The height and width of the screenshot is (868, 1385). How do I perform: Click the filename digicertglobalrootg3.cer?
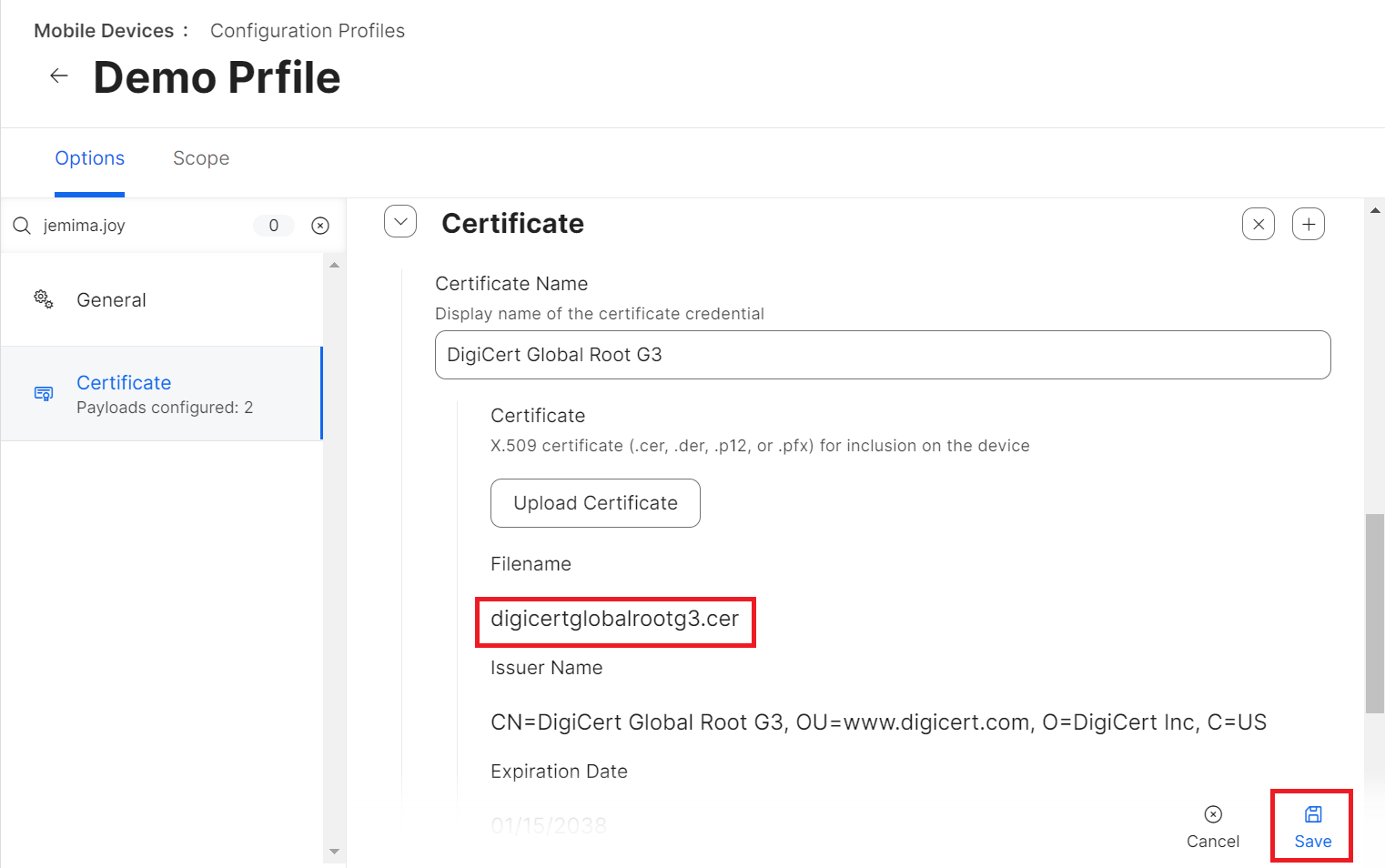614,619
